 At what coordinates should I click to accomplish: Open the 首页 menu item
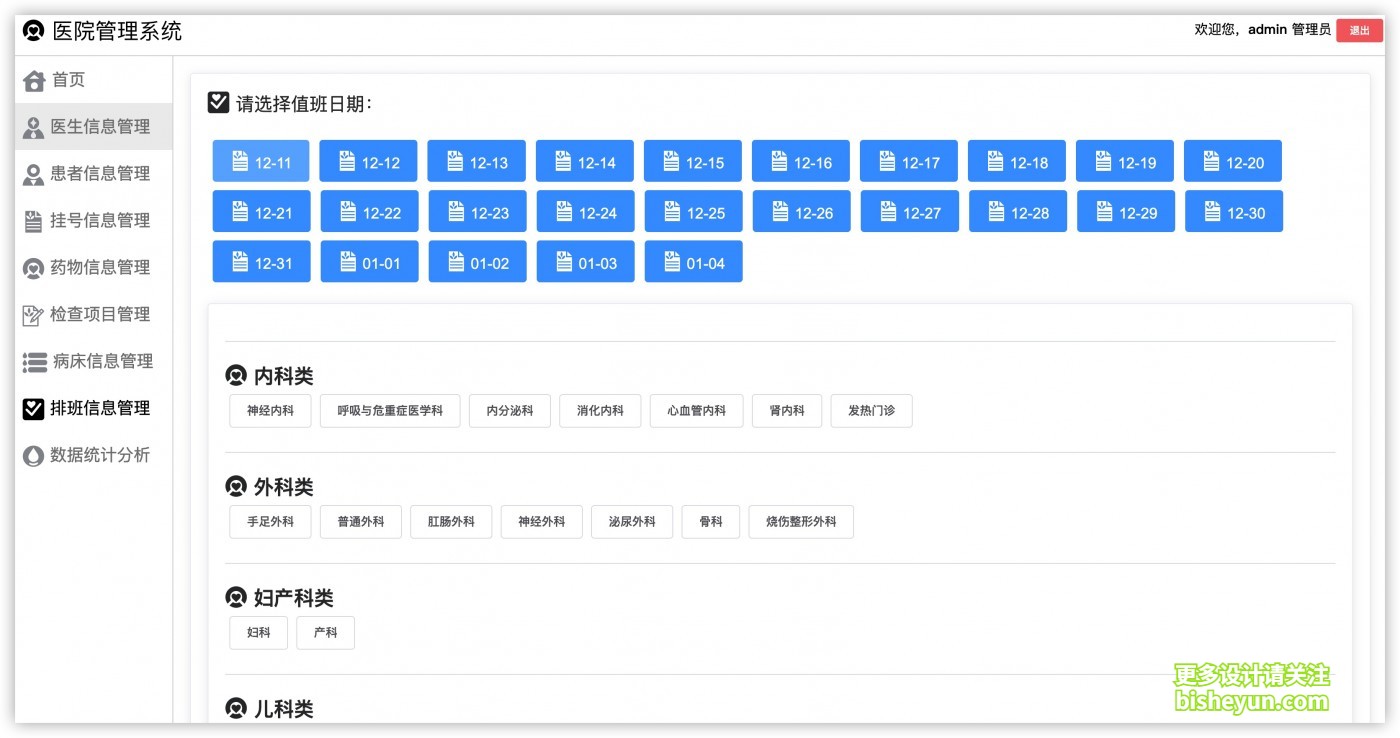(93, 80)
